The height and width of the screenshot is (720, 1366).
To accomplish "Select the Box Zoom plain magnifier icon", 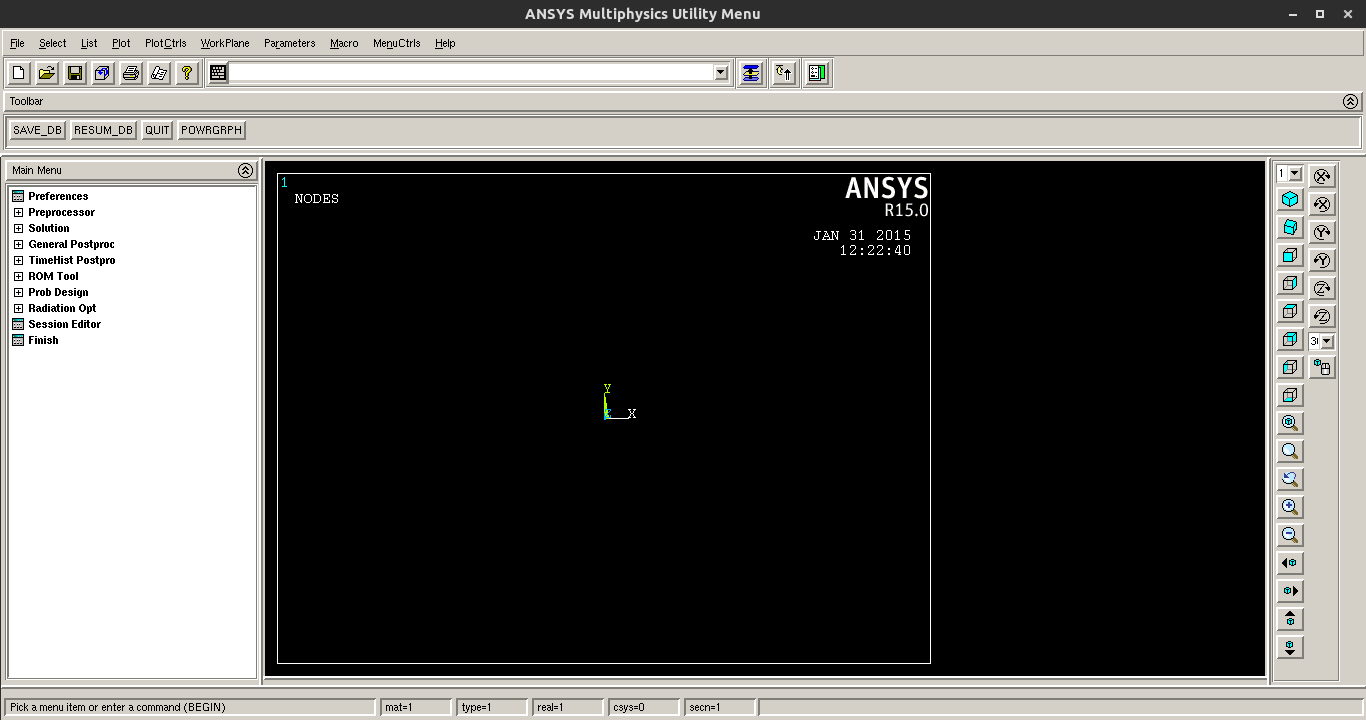I will [1290, 451].
